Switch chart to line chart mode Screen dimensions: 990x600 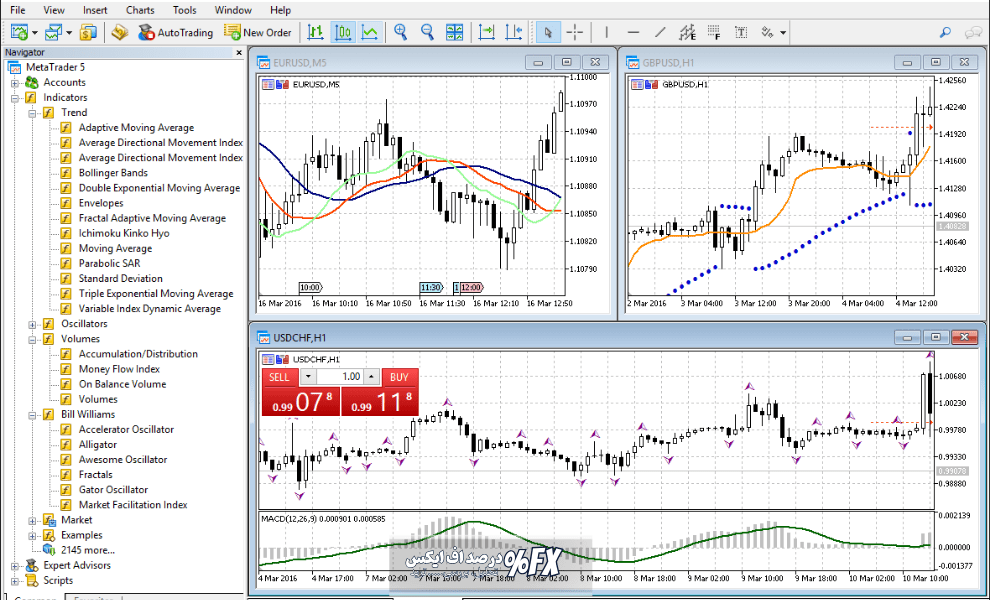click(370, 32)
